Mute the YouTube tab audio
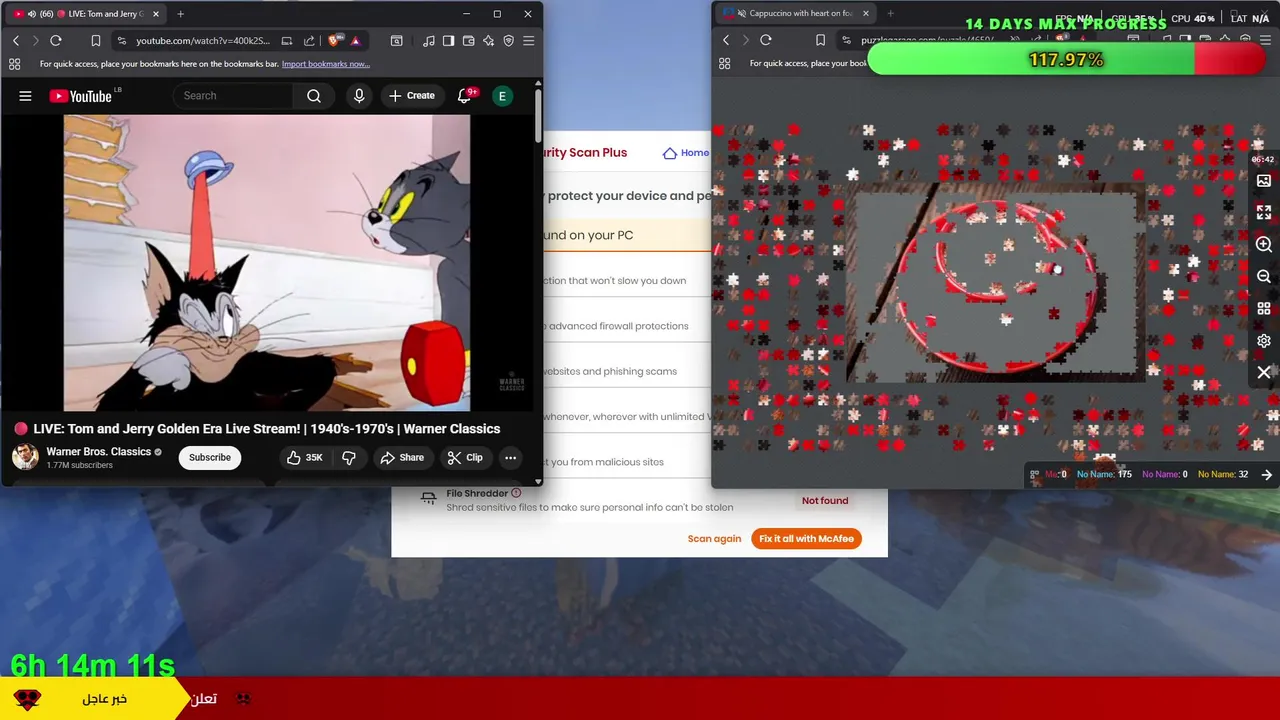Screen dimensions: 1280x720 point(31,14)
